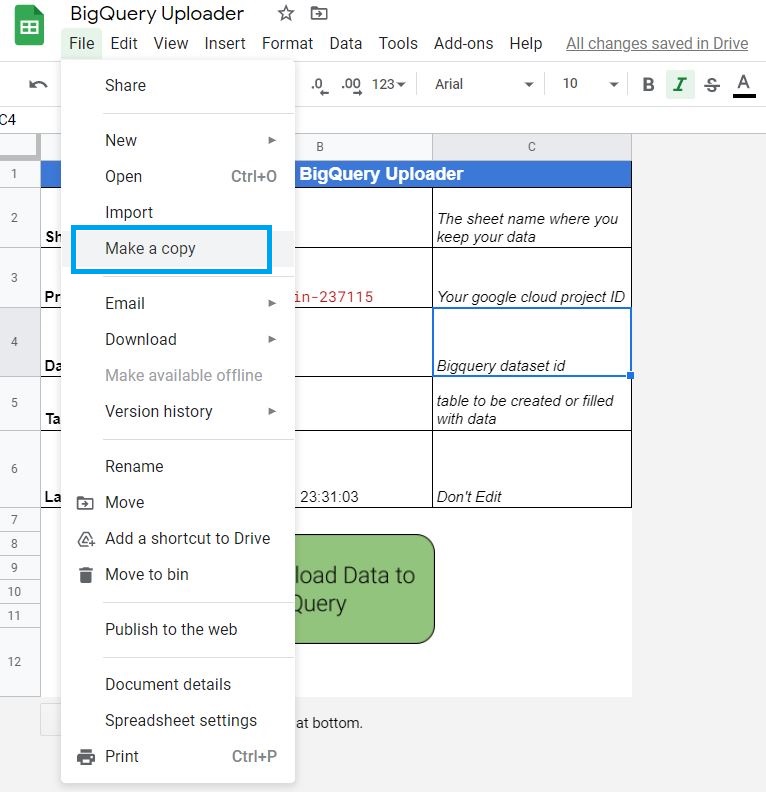The height and width of the screenshot is (792, 766).
Task: Choose Make a copy
Action: tap(178, 249)
